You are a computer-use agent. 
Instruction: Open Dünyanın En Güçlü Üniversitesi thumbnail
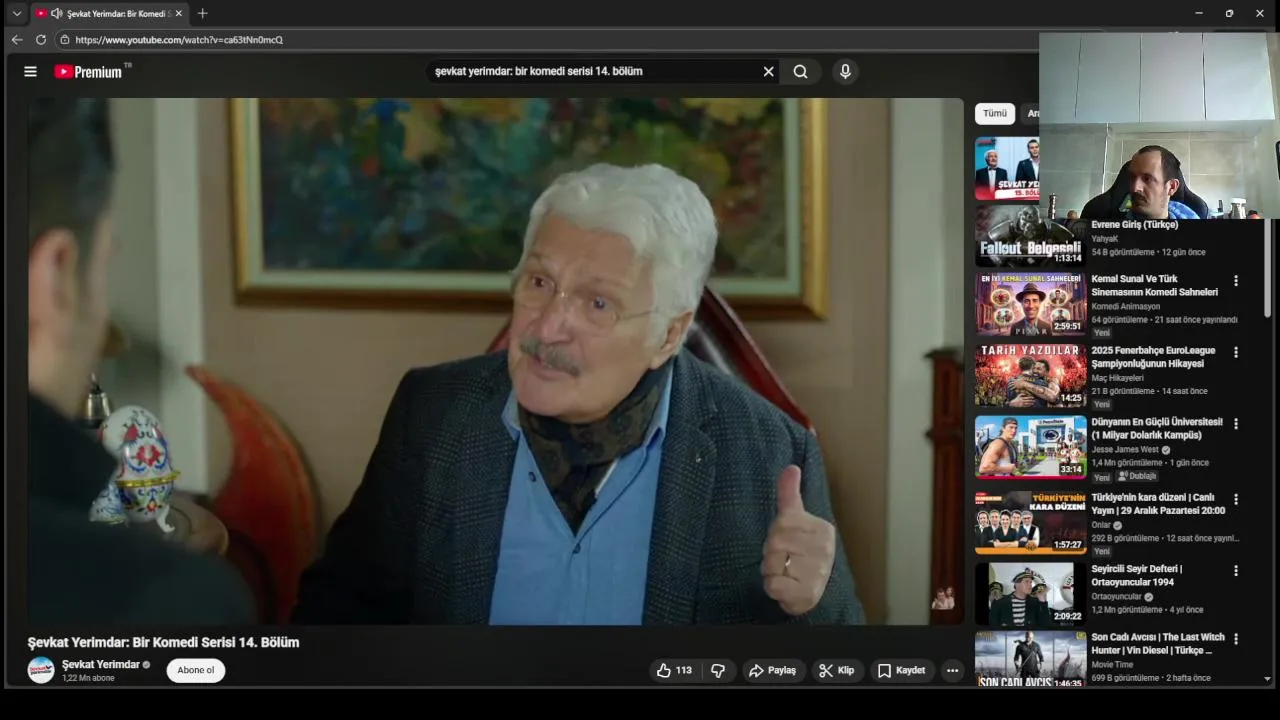click(1030, 447)
